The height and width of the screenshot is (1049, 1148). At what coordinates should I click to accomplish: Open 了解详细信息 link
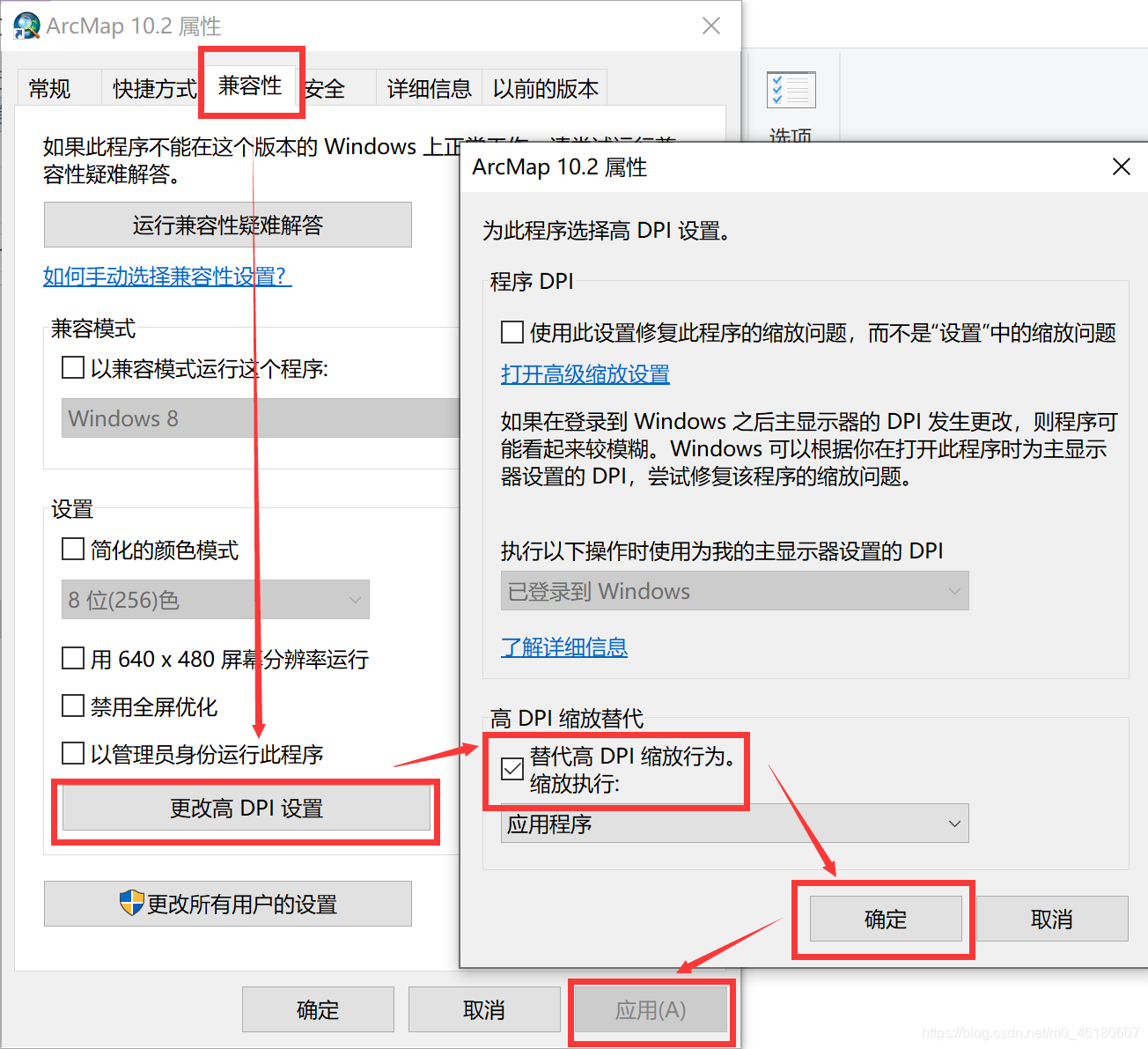564,646
